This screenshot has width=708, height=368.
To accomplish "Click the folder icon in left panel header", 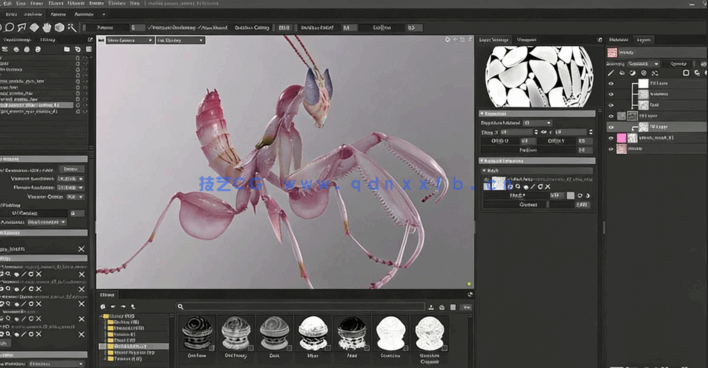I will pyautogui.click(x=67, y=49).
